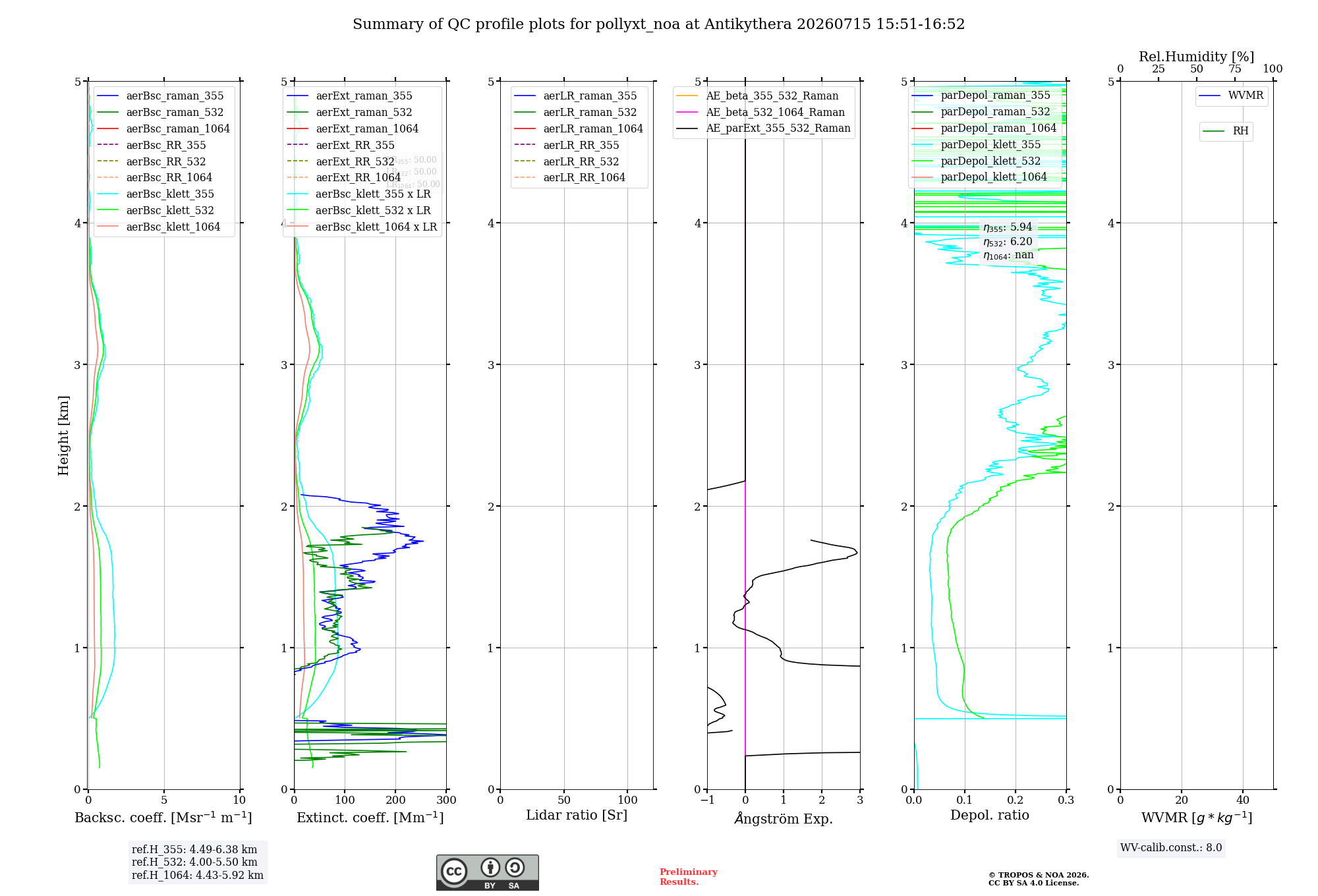This screenshot has height=896, width=1318.
Task: Click the Creative Commons CC circle icon
Action: 454,871
